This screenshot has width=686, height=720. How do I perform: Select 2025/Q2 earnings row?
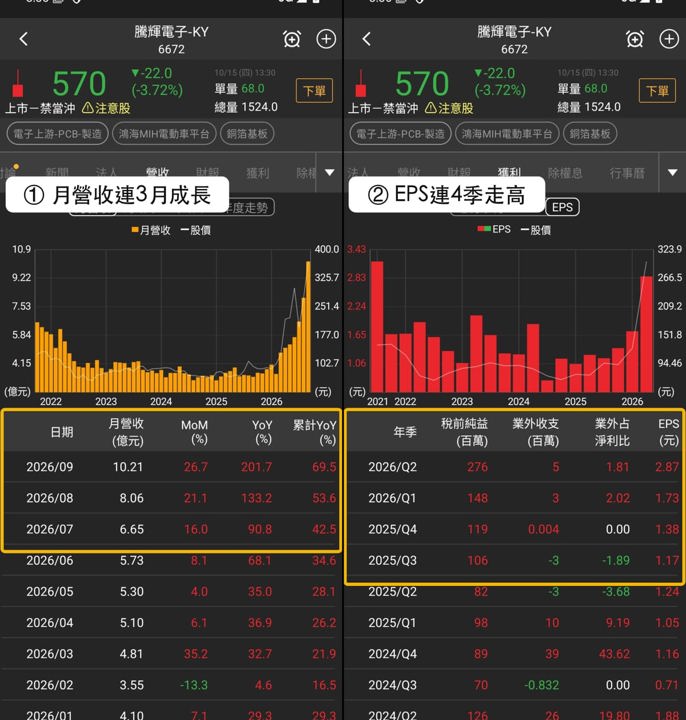pos(514,591)
